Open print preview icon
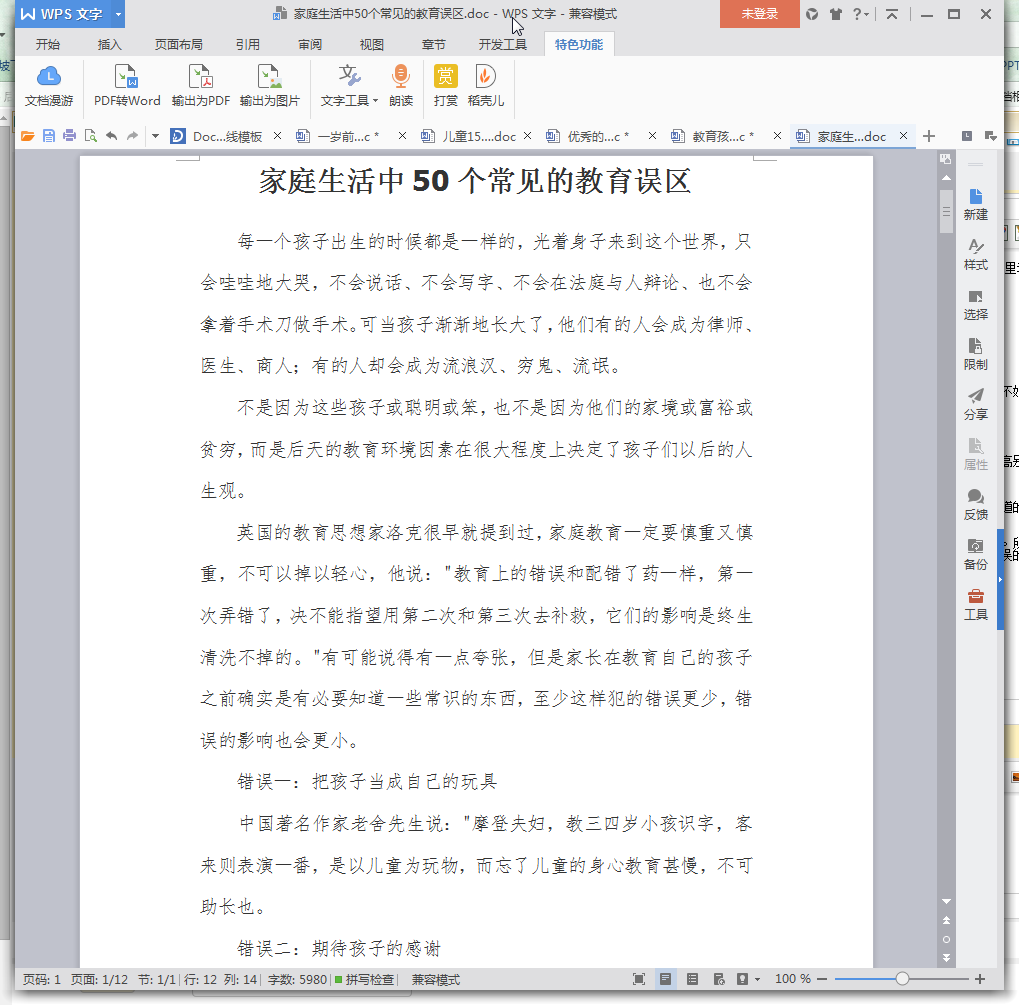The height and width of the screenshot is (1005, 1019). 90,136
